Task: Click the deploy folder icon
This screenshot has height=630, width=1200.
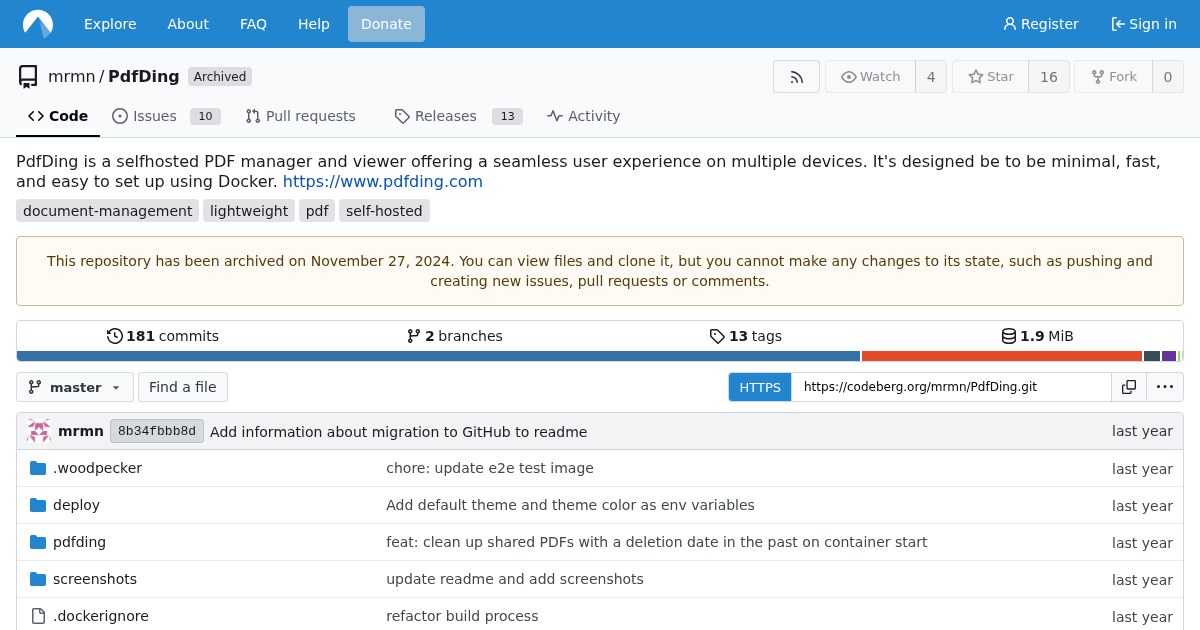Action: (38, 505)
